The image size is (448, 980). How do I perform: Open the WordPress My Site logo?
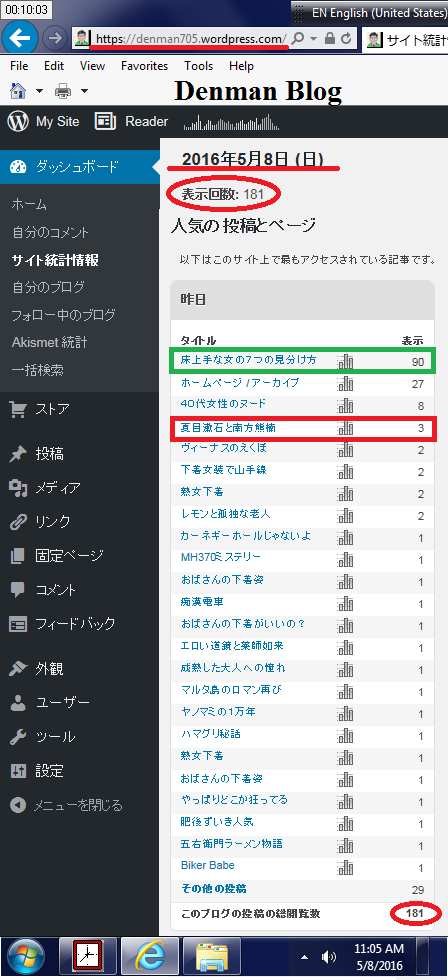[x=18, y=121]
